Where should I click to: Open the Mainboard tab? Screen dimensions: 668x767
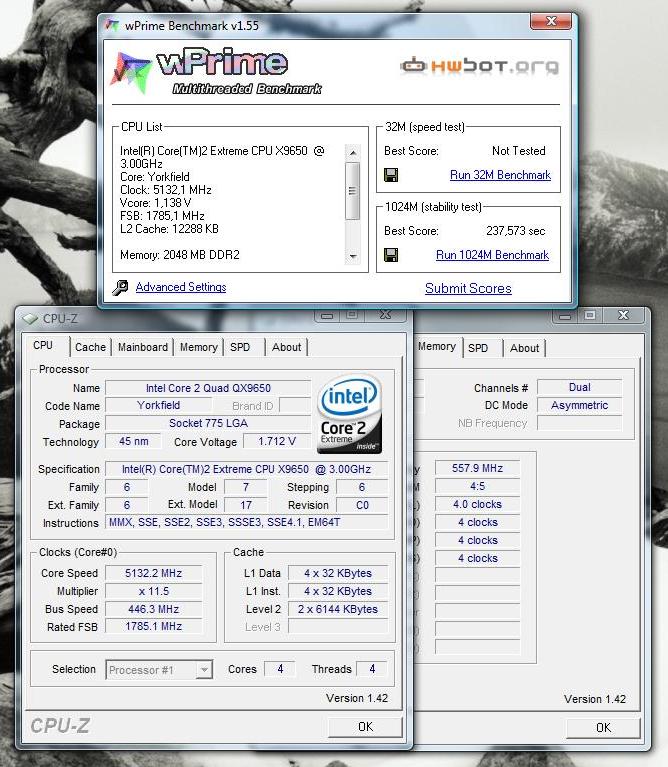click(x=143, y=347)
